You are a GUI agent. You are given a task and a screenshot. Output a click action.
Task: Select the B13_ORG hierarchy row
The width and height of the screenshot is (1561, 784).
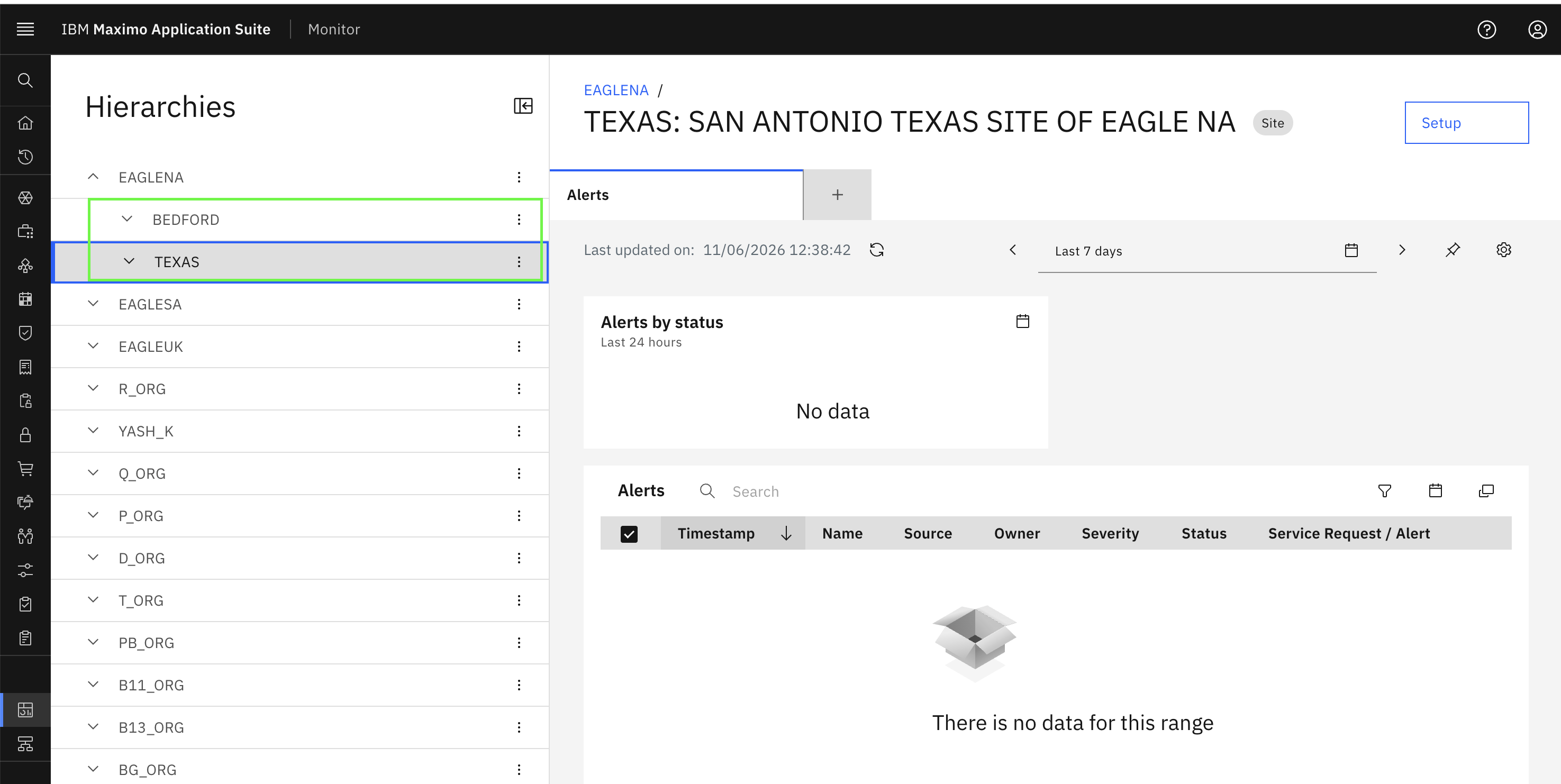pyautogui.click(x=300, y=727)
